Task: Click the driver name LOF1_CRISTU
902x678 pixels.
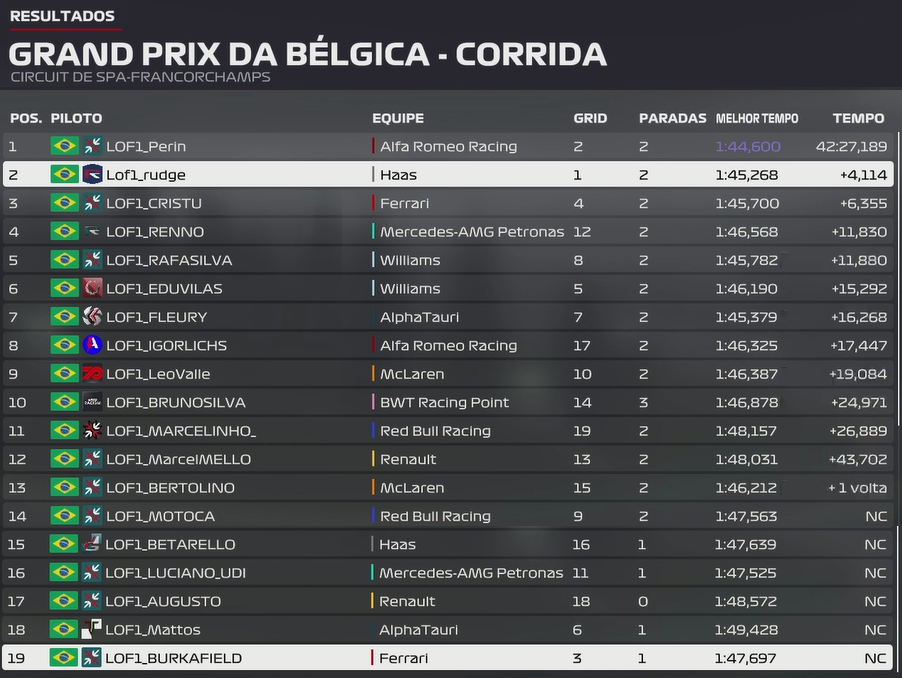Action: point(154,204)
